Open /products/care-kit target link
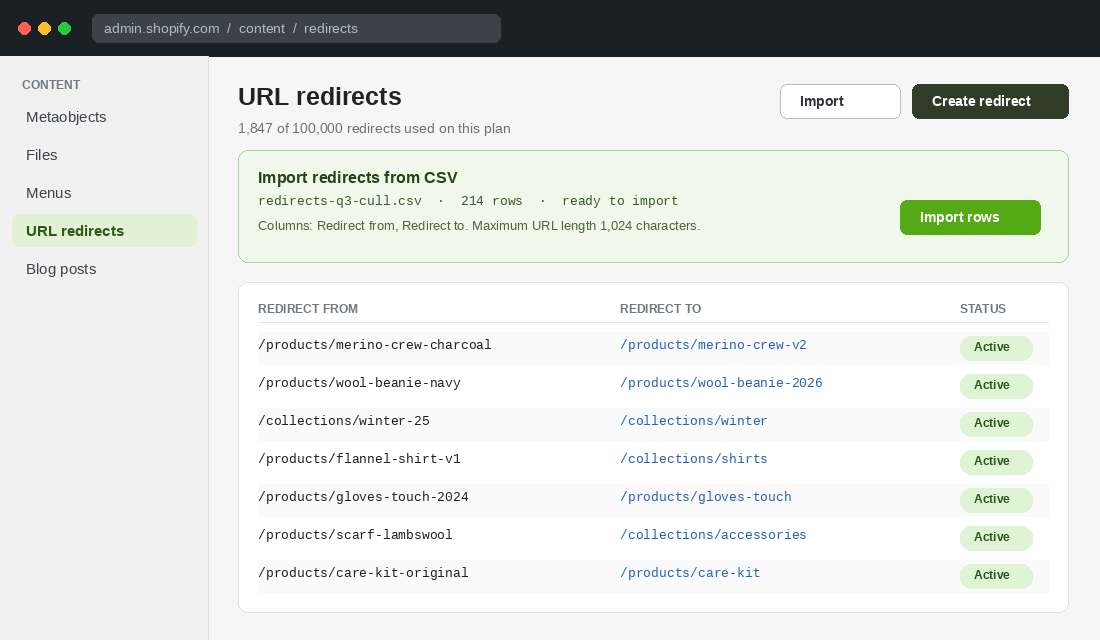This screenshot has width=1100, height=640. [x=690, y=572]
